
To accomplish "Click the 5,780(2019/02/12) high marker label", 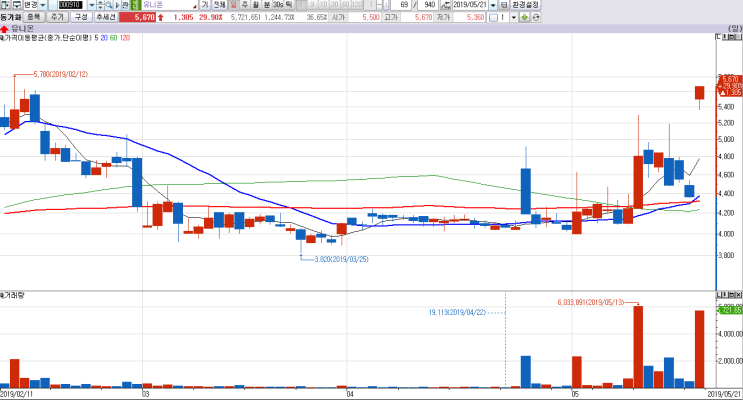I will point(61,74).
